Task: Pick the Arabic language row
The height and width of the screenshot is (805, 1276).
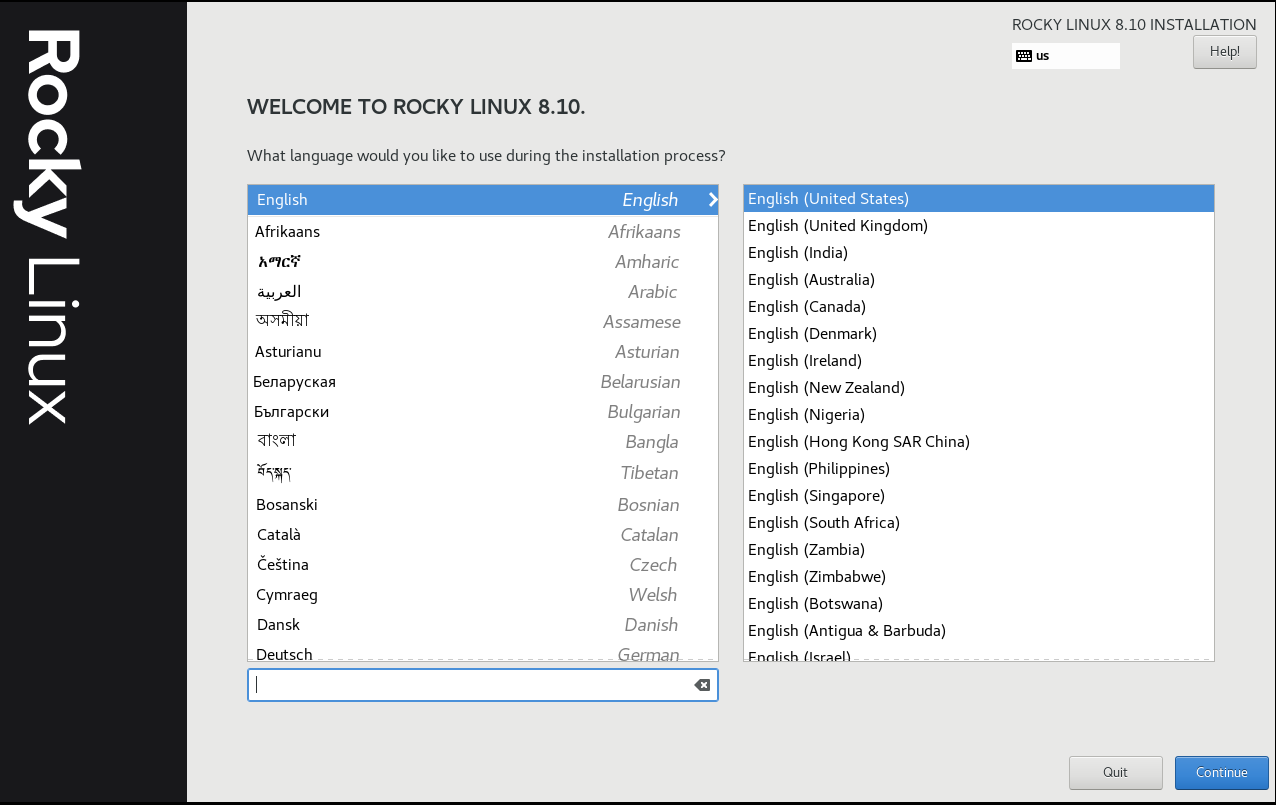Action: click(x=483, y=291)
